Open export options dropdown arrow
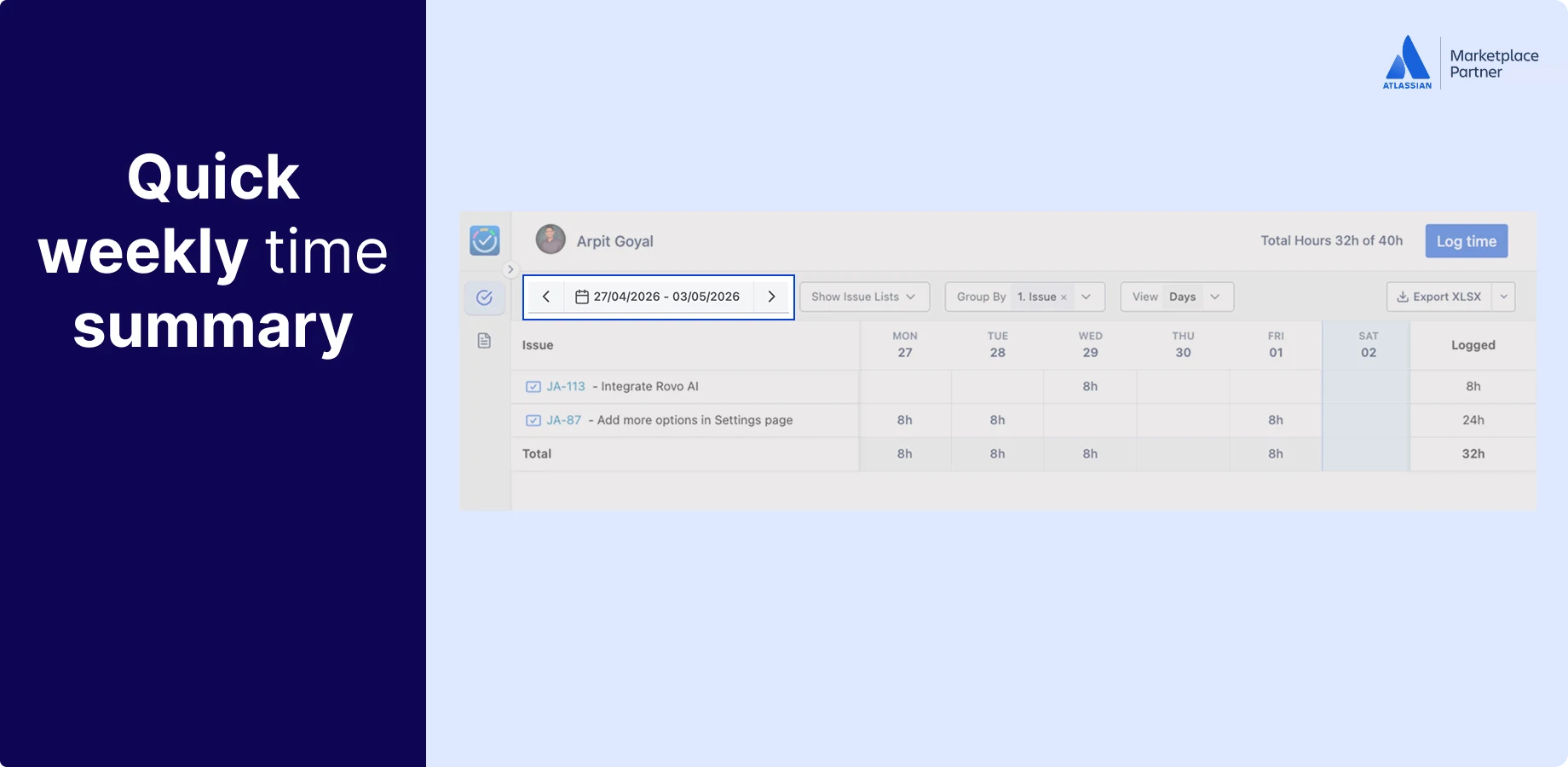 click(x=1503, y=297)
